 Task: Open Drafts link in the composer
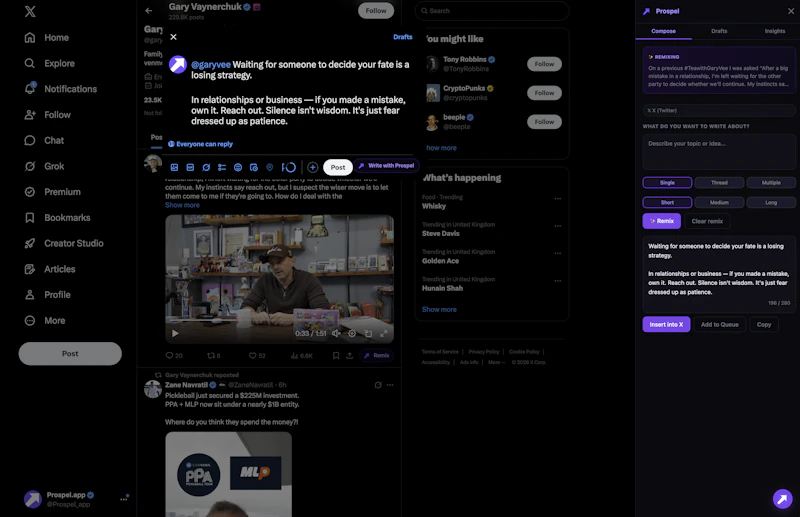(x=403, y=37)
